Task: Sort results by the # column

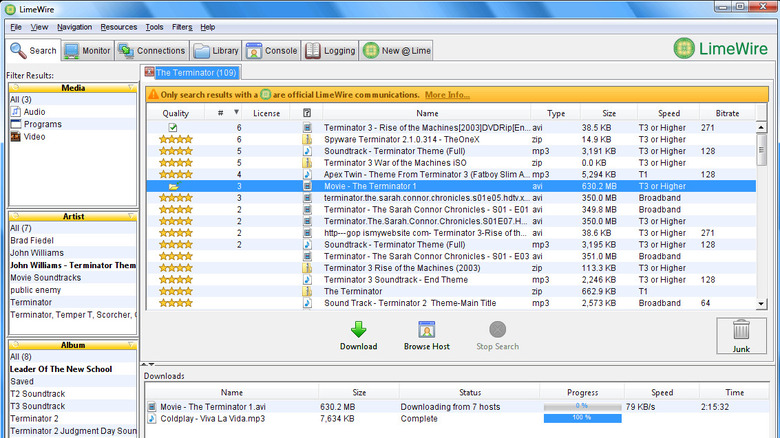Action: [222, 113]
